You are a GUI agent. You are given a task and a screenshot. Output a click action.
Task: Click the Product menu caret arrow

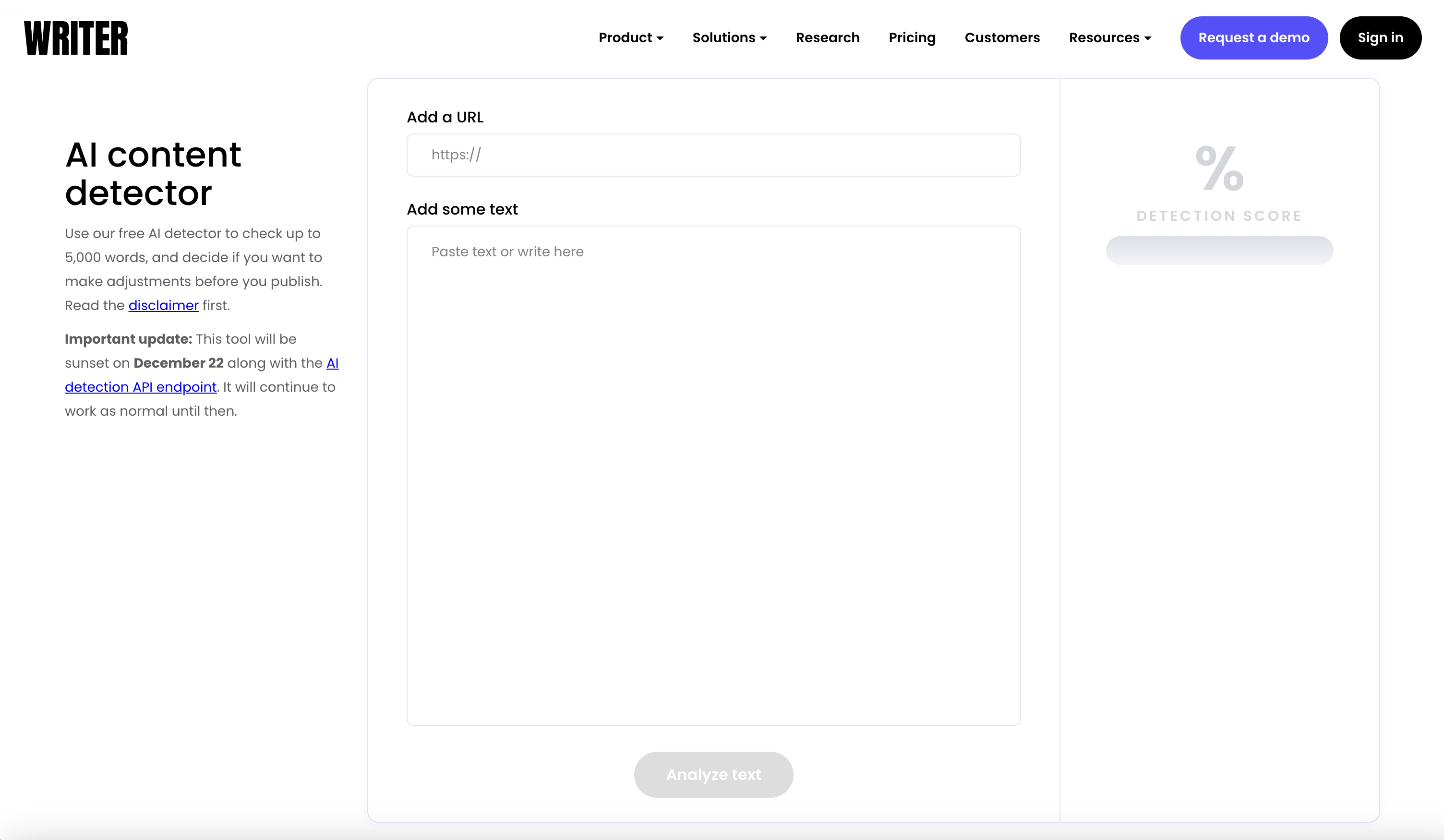[x=660, y=38]
